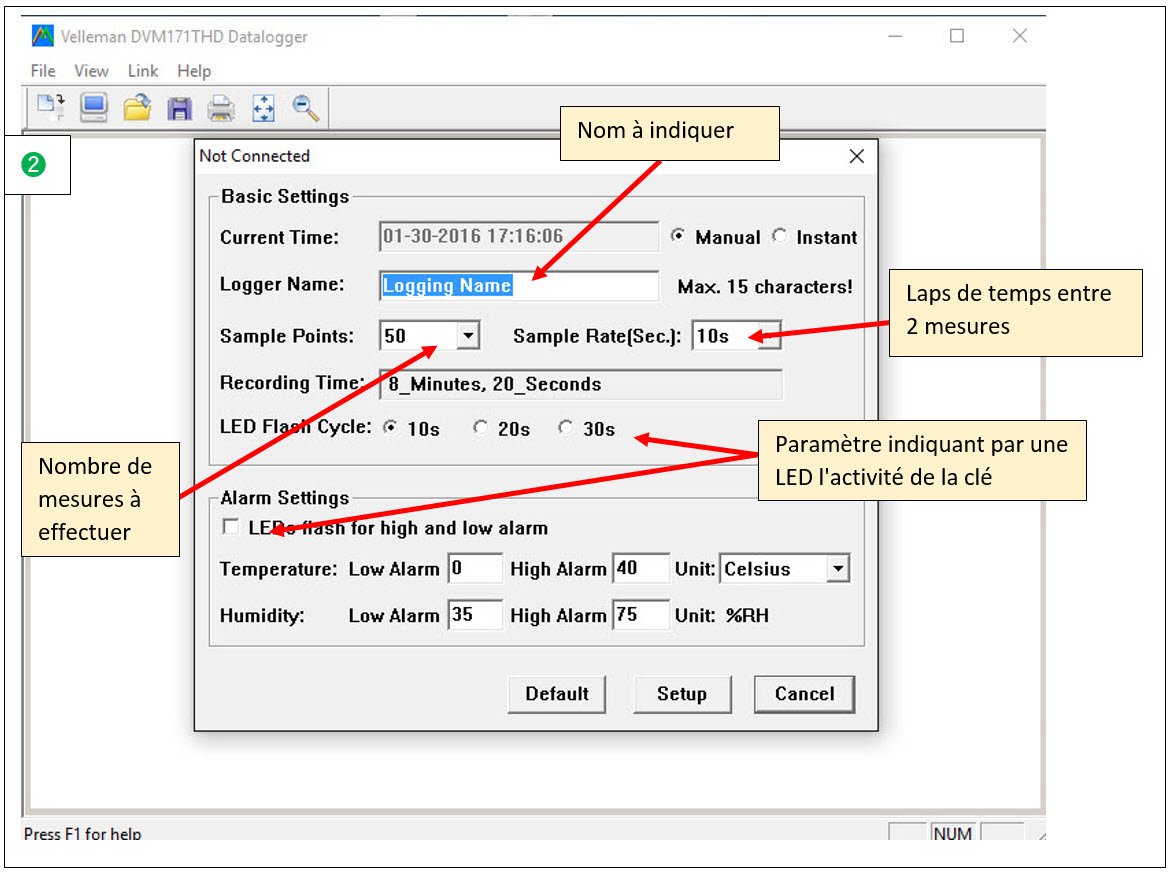
Task: Zoom out with the magnifier icon
Action: [x=306, y=108]
